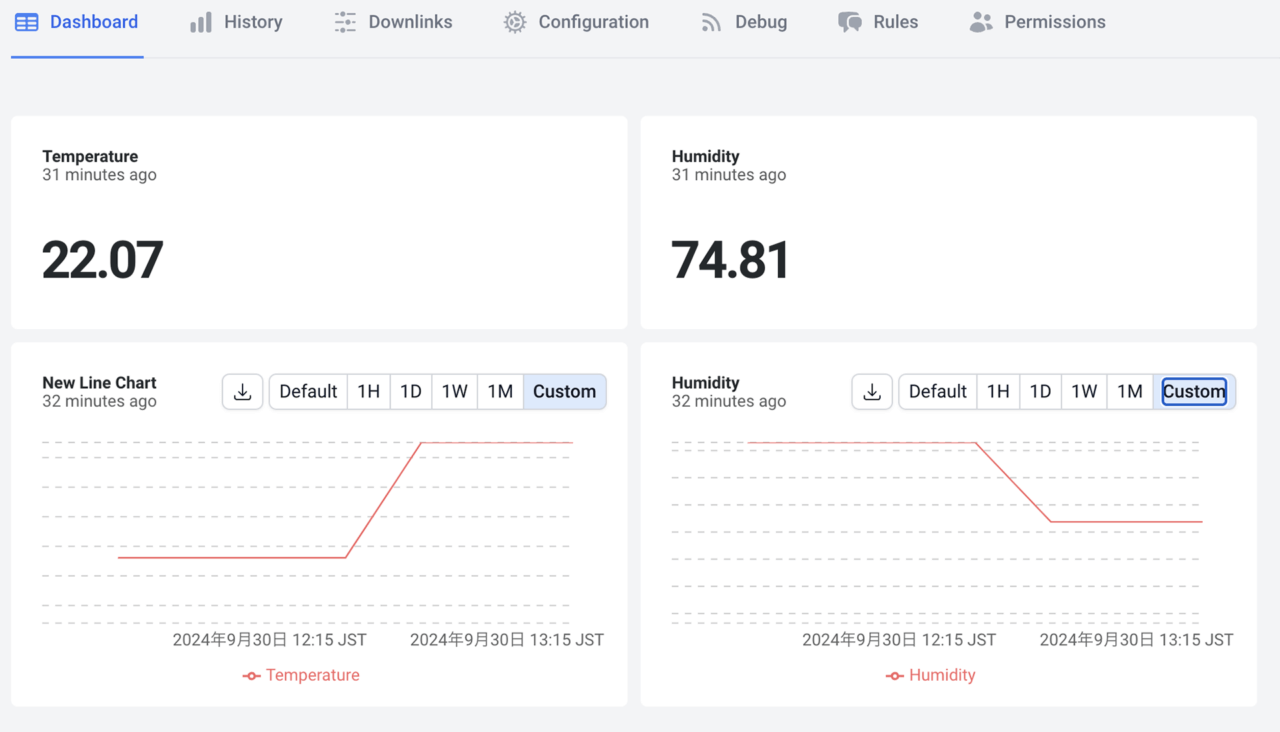
Task: Switch to the History tab
Action: point(252,22)
